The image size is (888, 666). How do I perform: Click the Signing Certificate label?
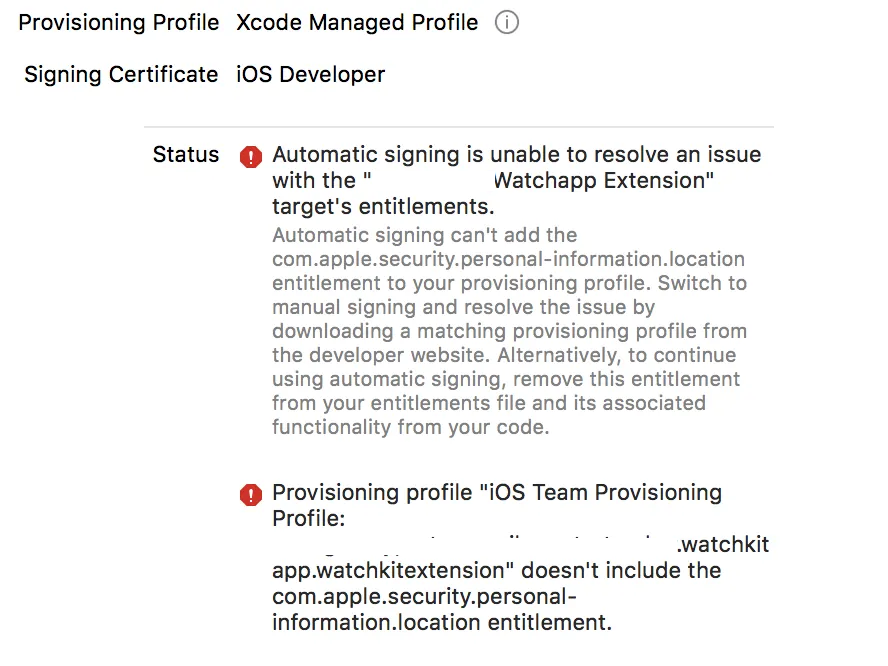click(x=121, y=75)
